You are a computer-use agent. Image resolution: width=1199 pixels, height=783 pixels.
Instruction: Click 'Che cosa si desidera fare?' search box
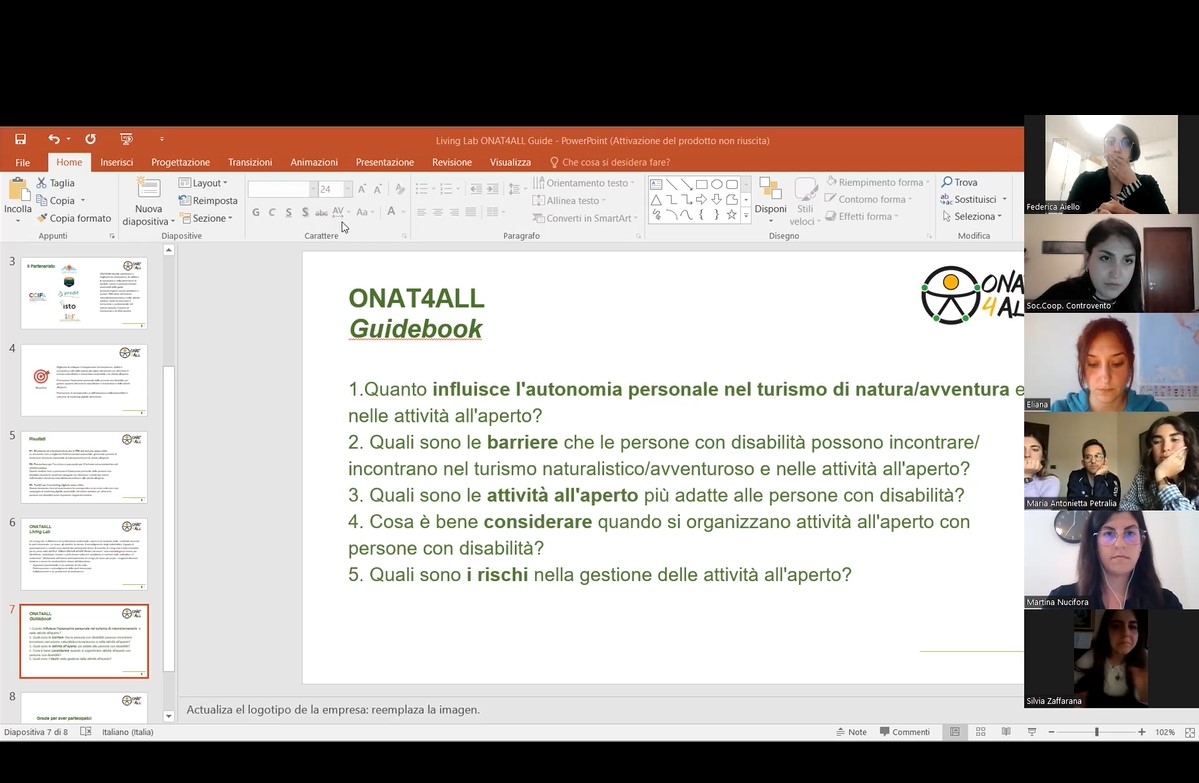point(609,162)
